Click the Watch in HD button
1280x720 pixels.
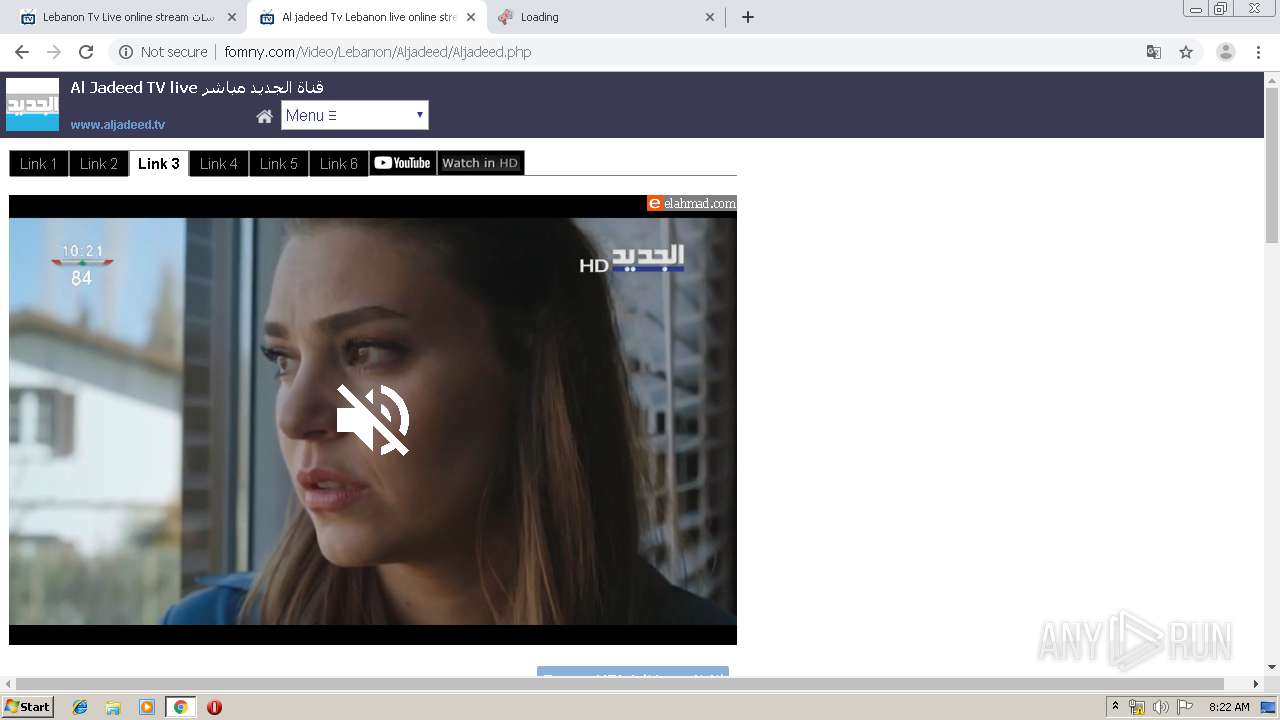click(481, 163)
